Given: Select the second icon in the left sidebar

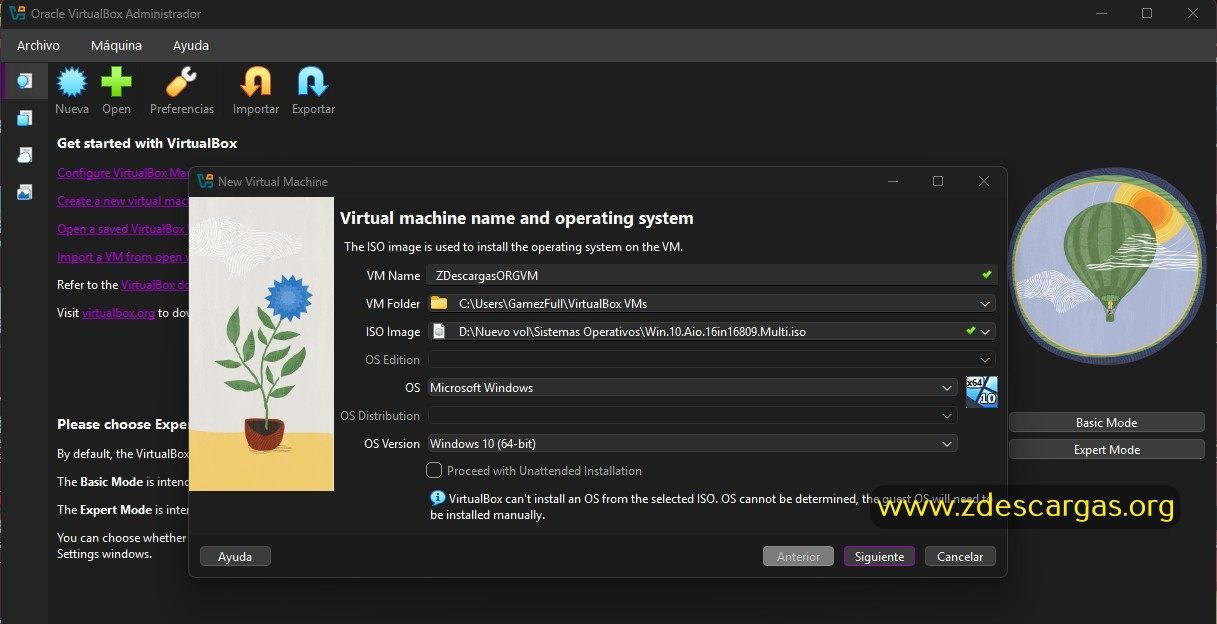Looking at the screenshot, I should tap(24, 118).
